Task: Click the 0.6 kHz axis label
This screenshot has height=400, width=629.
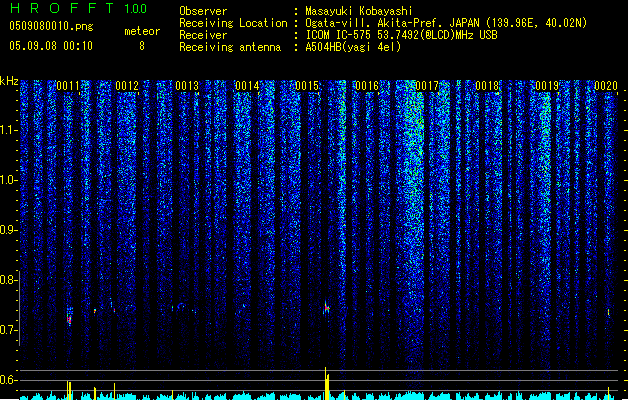Action: tap(8, 380)
